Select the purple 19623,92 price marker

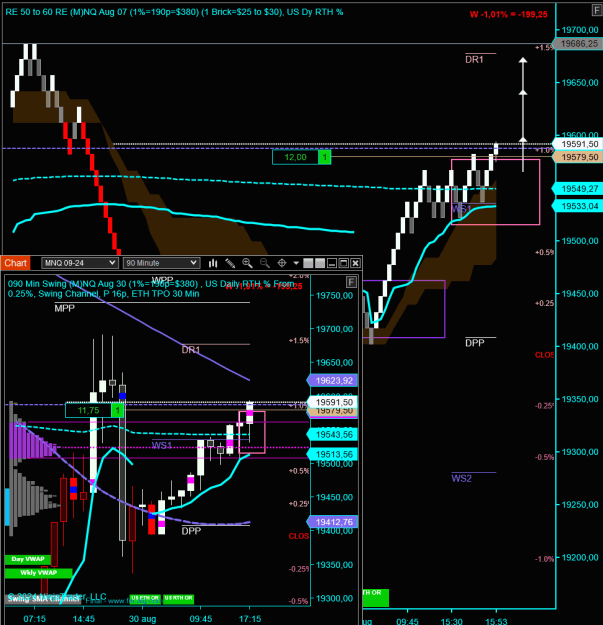(x=332, y=381)
